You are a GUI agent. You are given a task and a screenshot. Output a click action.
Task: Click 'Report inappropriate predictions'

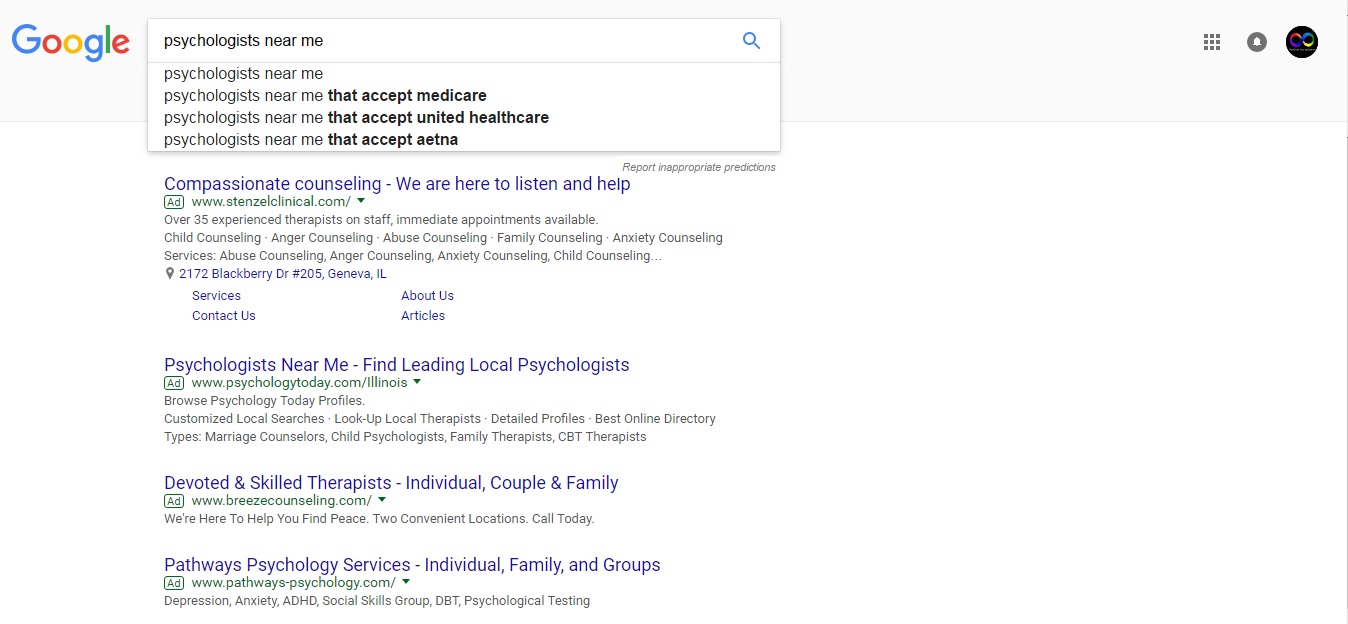click(699, 167)
